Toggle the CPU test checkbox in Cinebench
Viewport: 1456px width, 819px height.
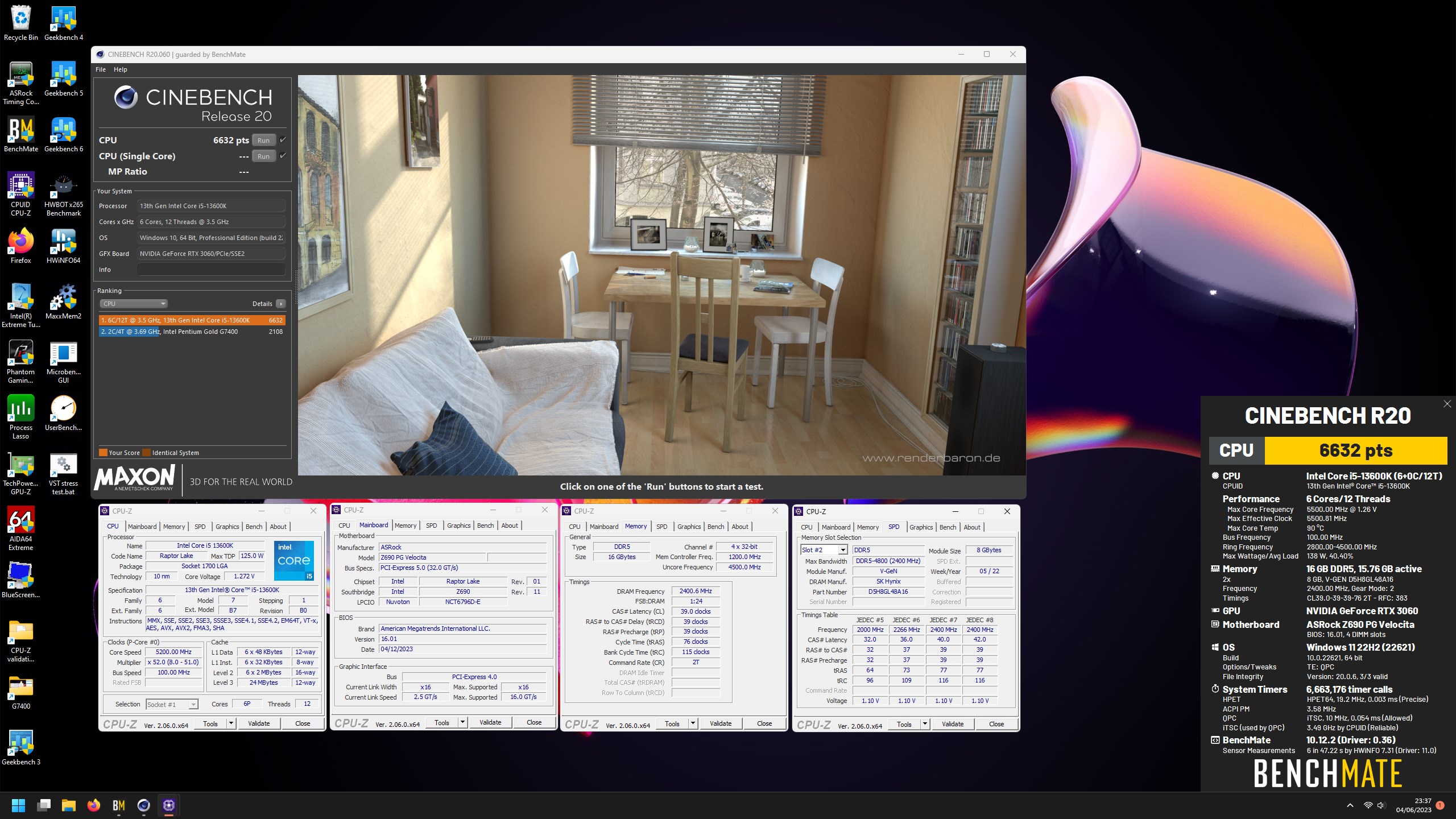tap(283, 139)
